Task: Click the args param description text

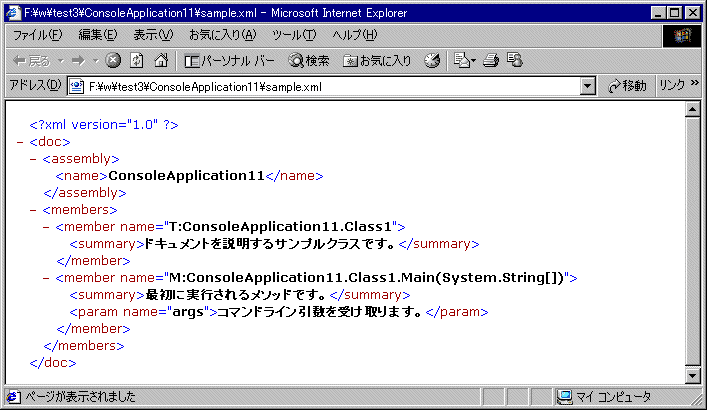Action: (x=319, y=312)
